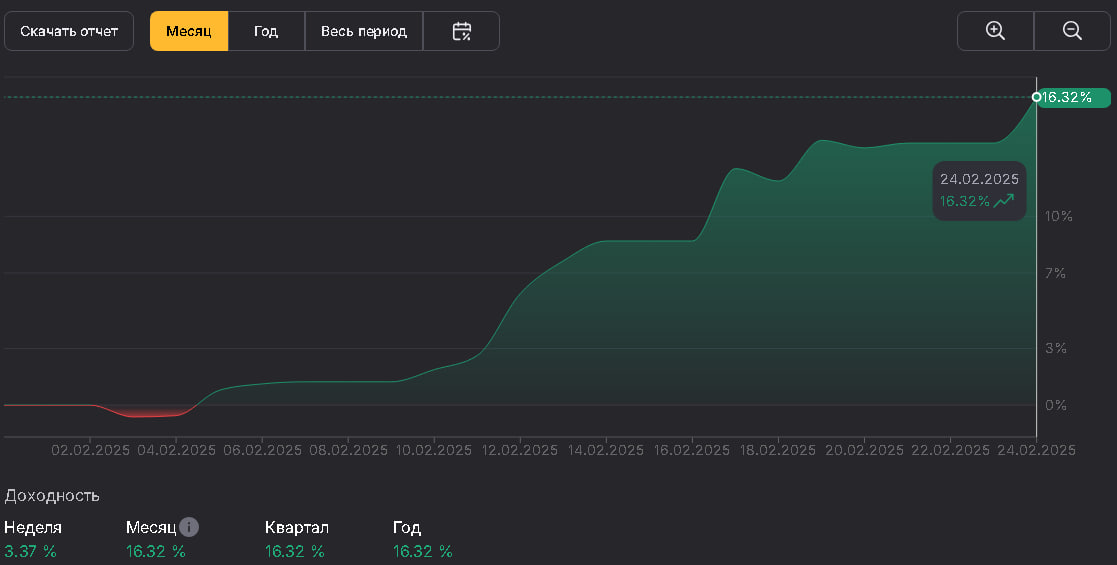Click the "20.02.2025" axis date label
The image size is (1117, 565).
click(864, 450)
